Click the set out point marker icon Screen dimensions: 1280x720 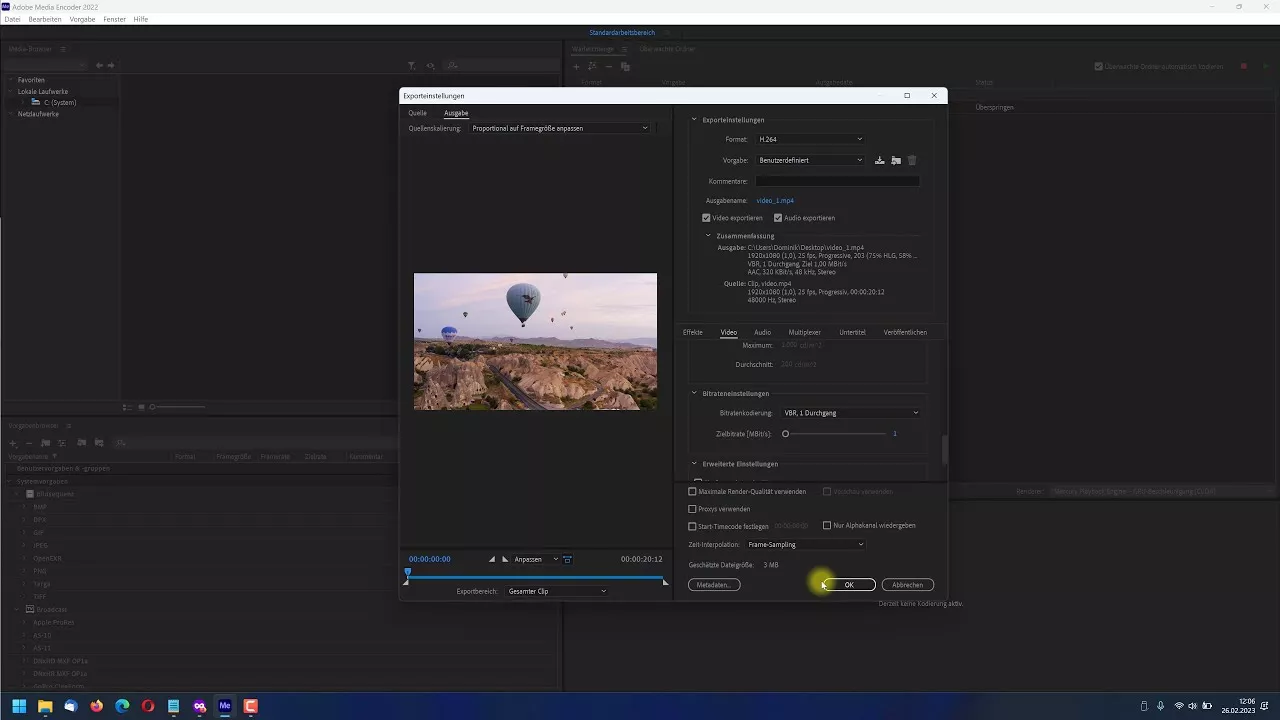(x=505, y=560)
